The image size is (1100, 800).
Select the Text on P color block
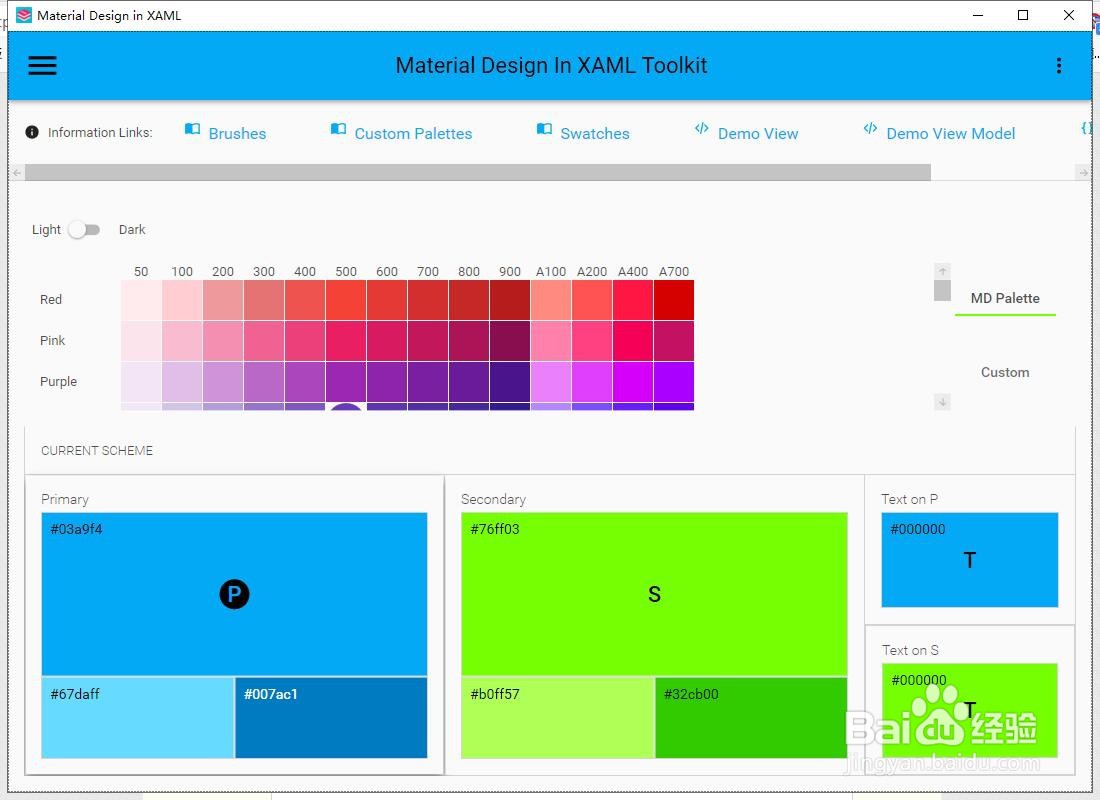click(x=970, y=559)
